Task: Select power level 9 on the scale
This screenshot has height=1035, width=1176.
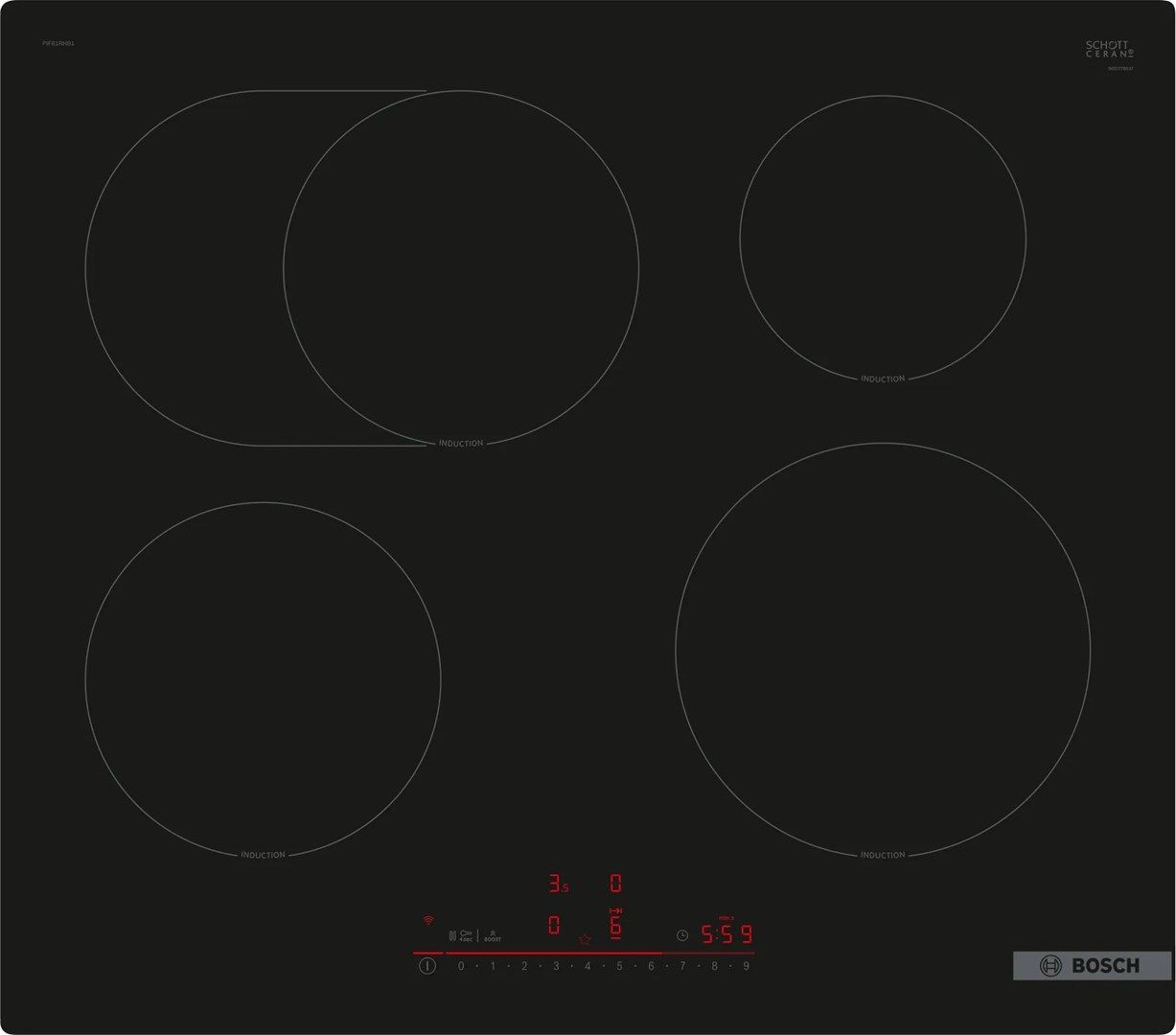Action: [744, 965]
